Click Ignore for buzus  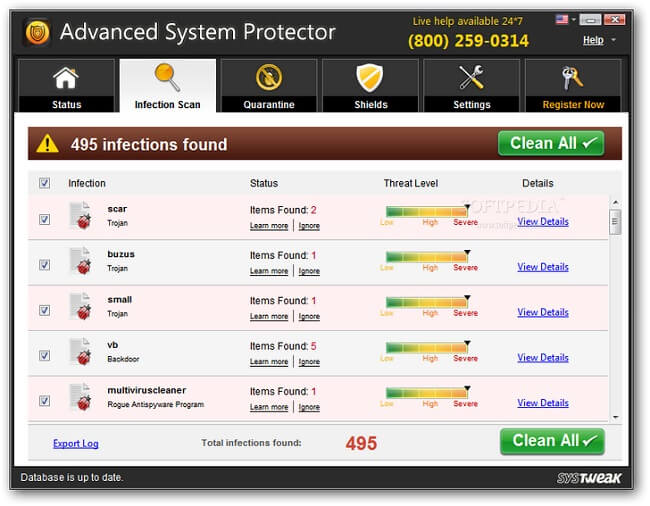tap(309, 271)
